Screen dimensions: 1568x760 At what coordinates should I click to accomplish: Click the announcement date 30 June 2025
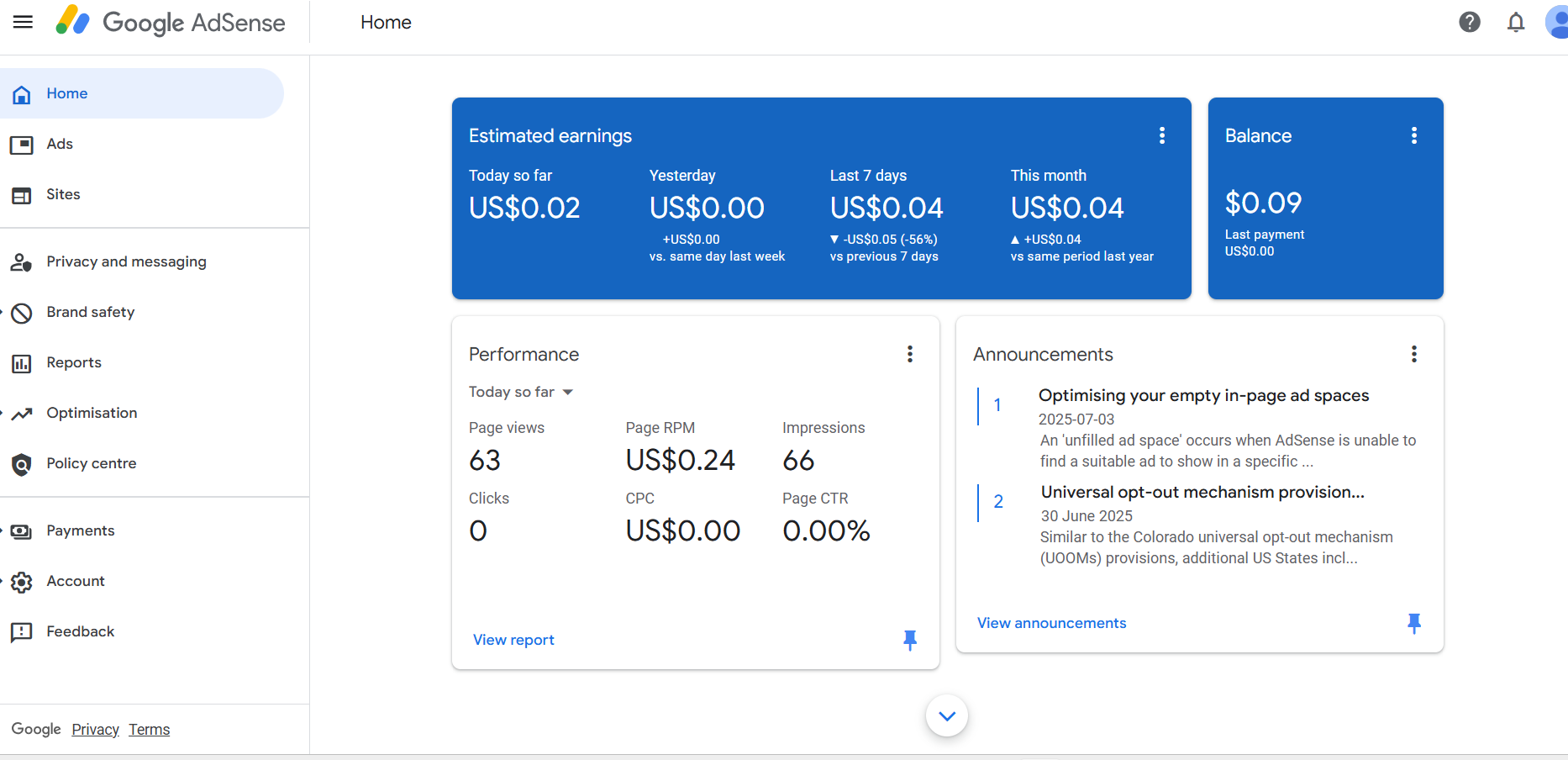pos(1087,516)
